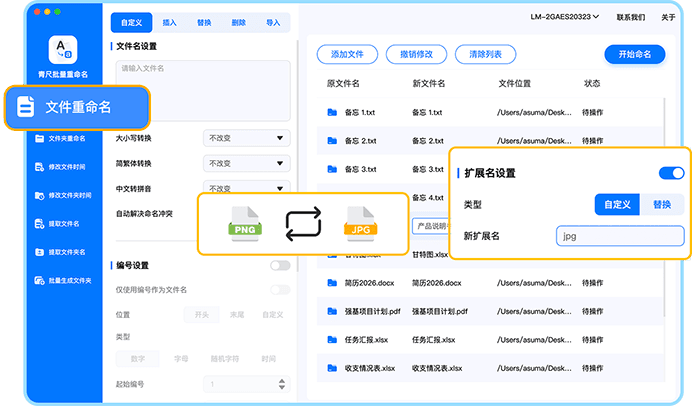This screenshot has width=699, height=406.
Task: Toggle the 扩展名设置 switch off
Action: point(671,173)
